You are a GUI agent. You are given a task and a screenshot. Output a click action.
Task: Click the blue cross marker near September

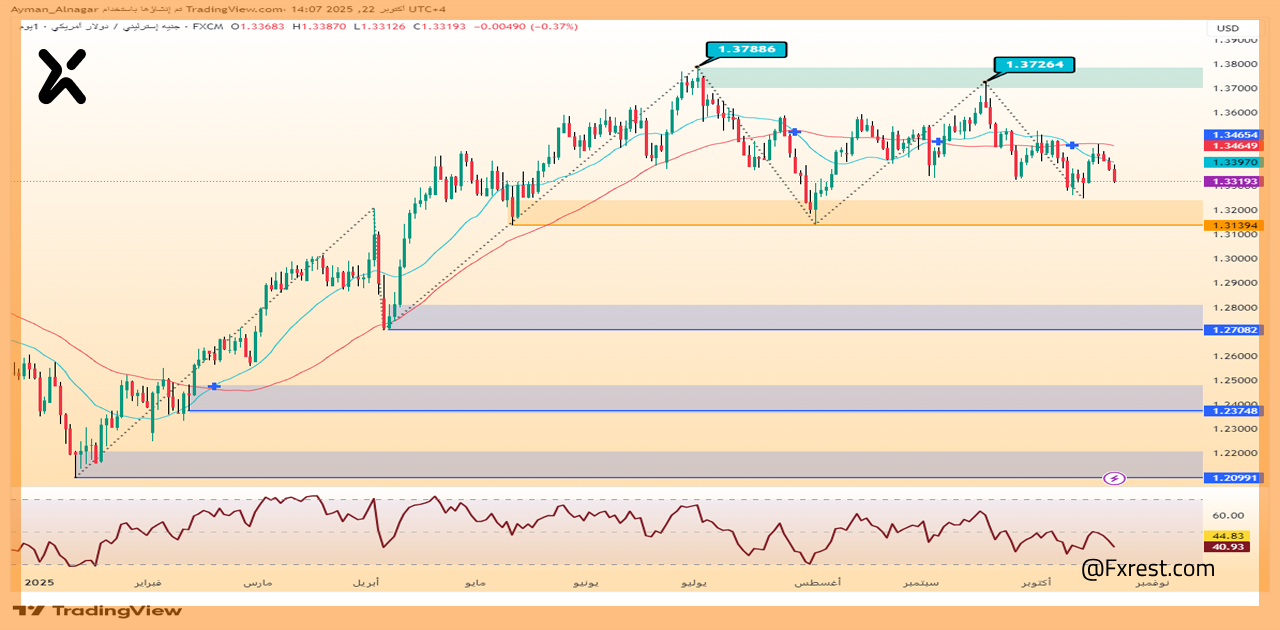pos(938,142)
